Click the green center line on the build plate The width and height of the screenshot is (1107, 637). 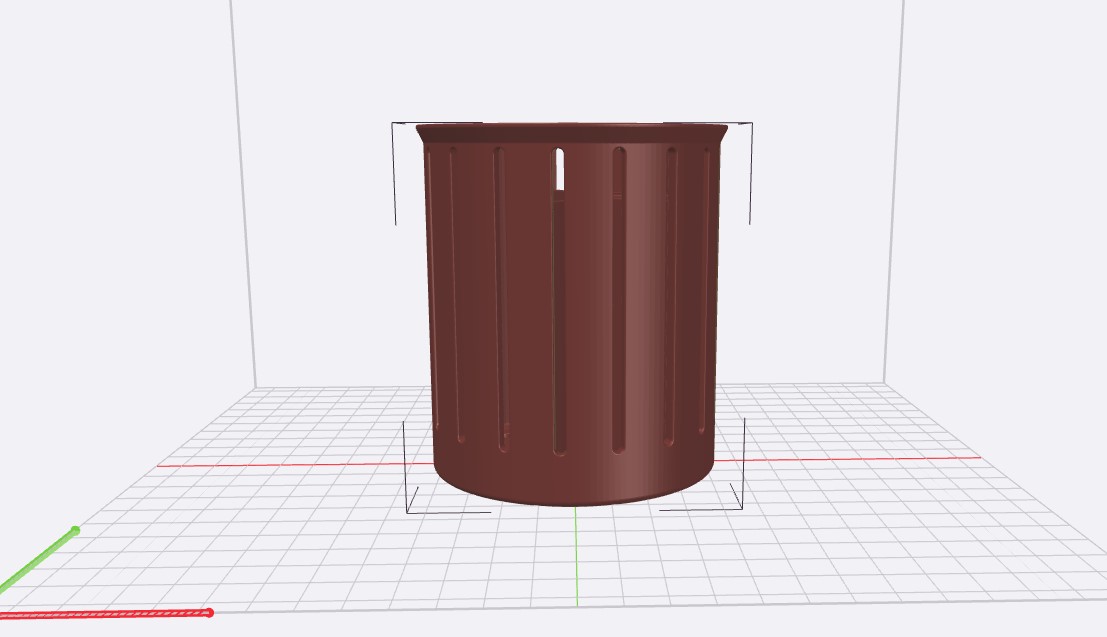(577, 556)
